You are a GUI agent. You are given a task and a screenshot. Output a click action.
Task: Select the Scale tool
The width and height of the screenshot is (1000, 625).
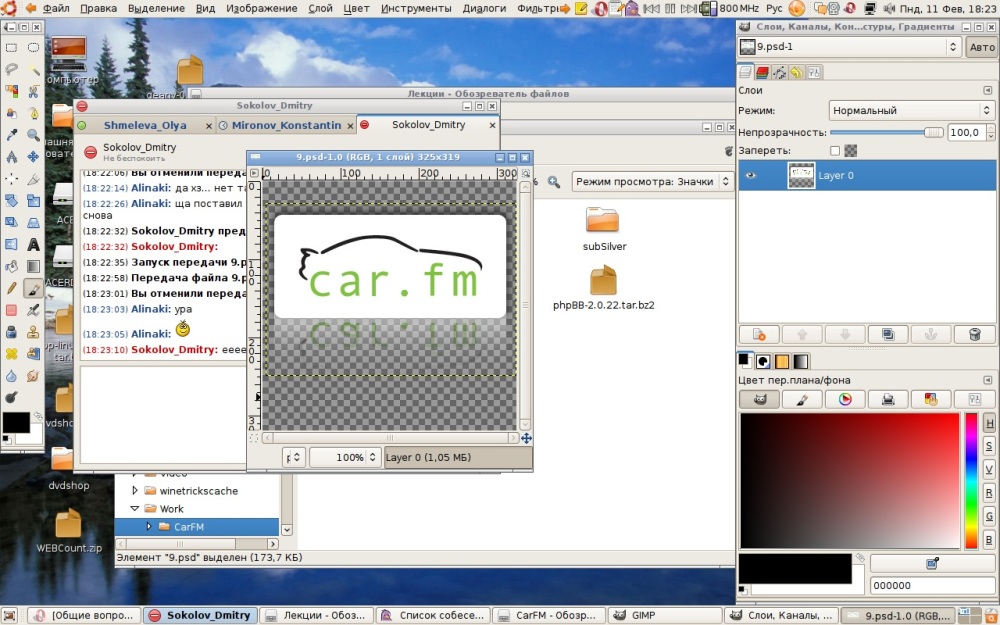[x=33, y=200]
